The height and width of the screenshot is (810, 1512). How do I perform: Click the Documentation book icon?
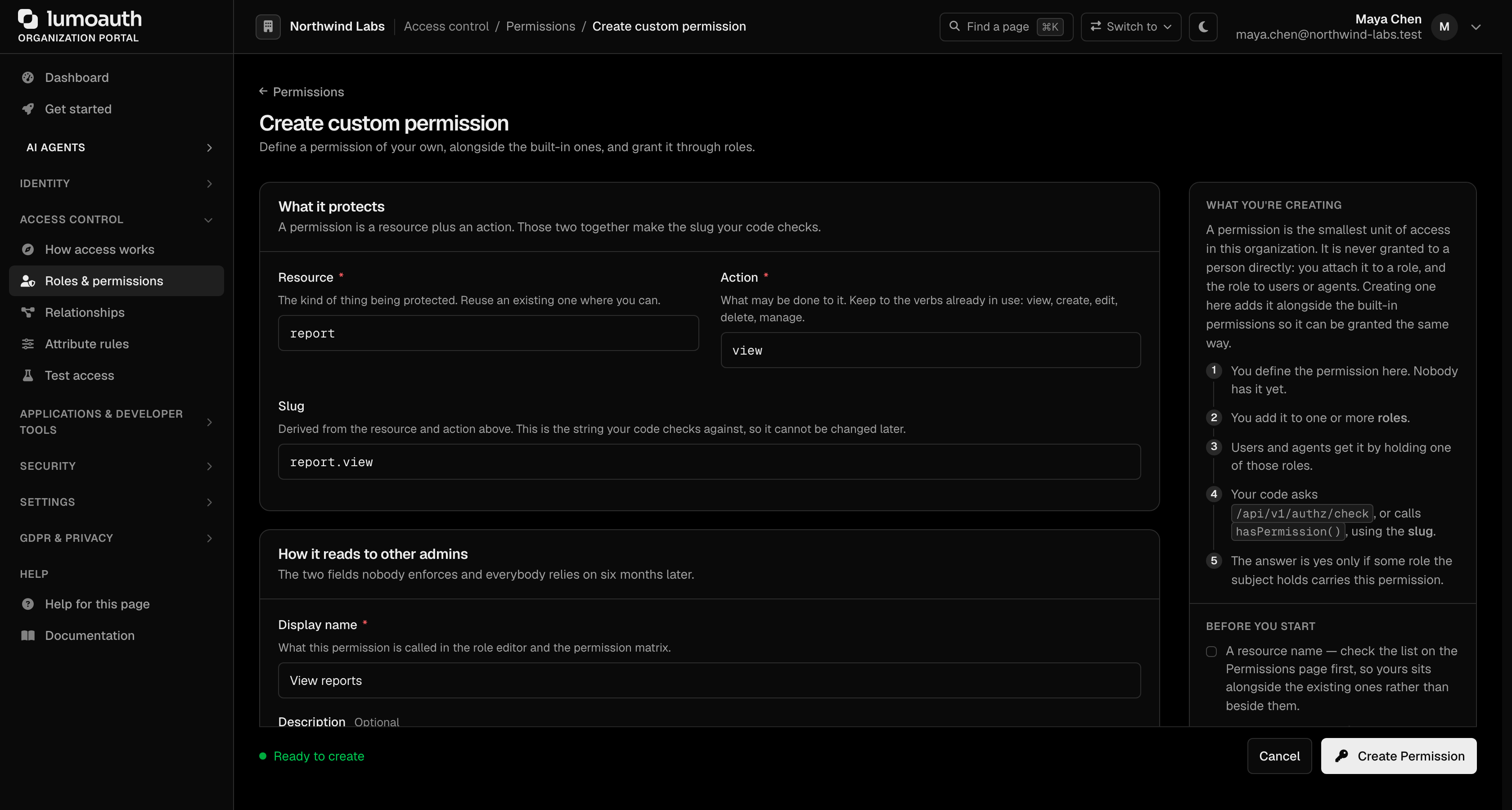pyautogui.click(x=27, y=636)
